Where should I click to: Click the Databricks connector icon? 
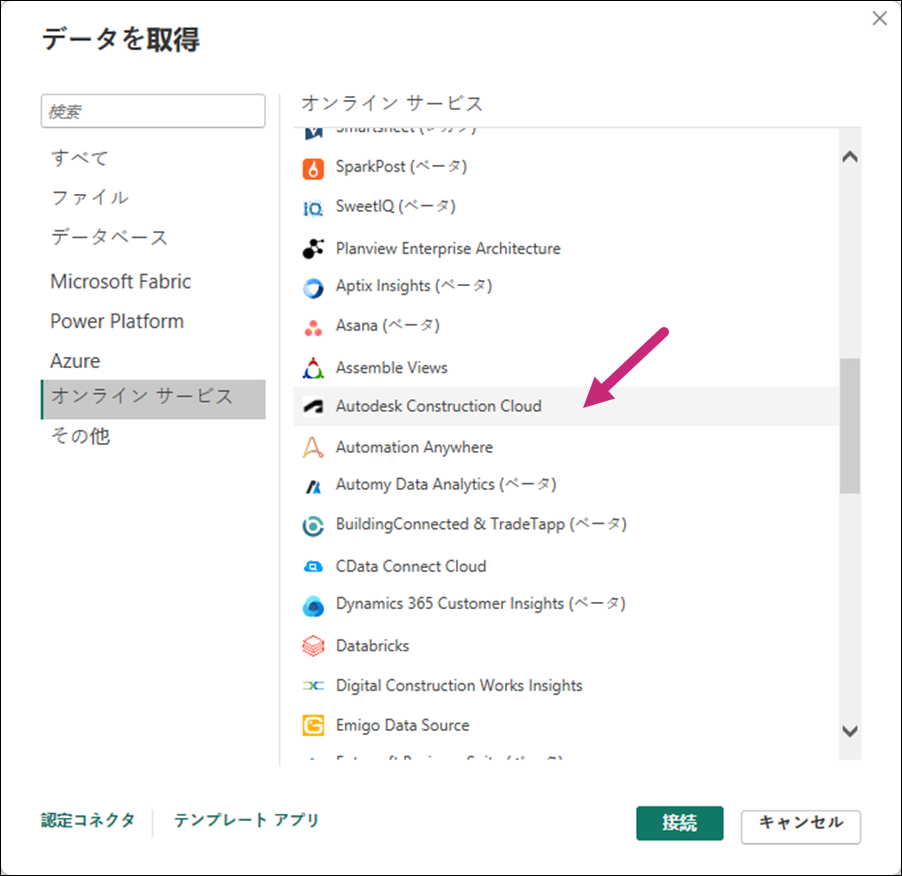[x=313, y=645]
